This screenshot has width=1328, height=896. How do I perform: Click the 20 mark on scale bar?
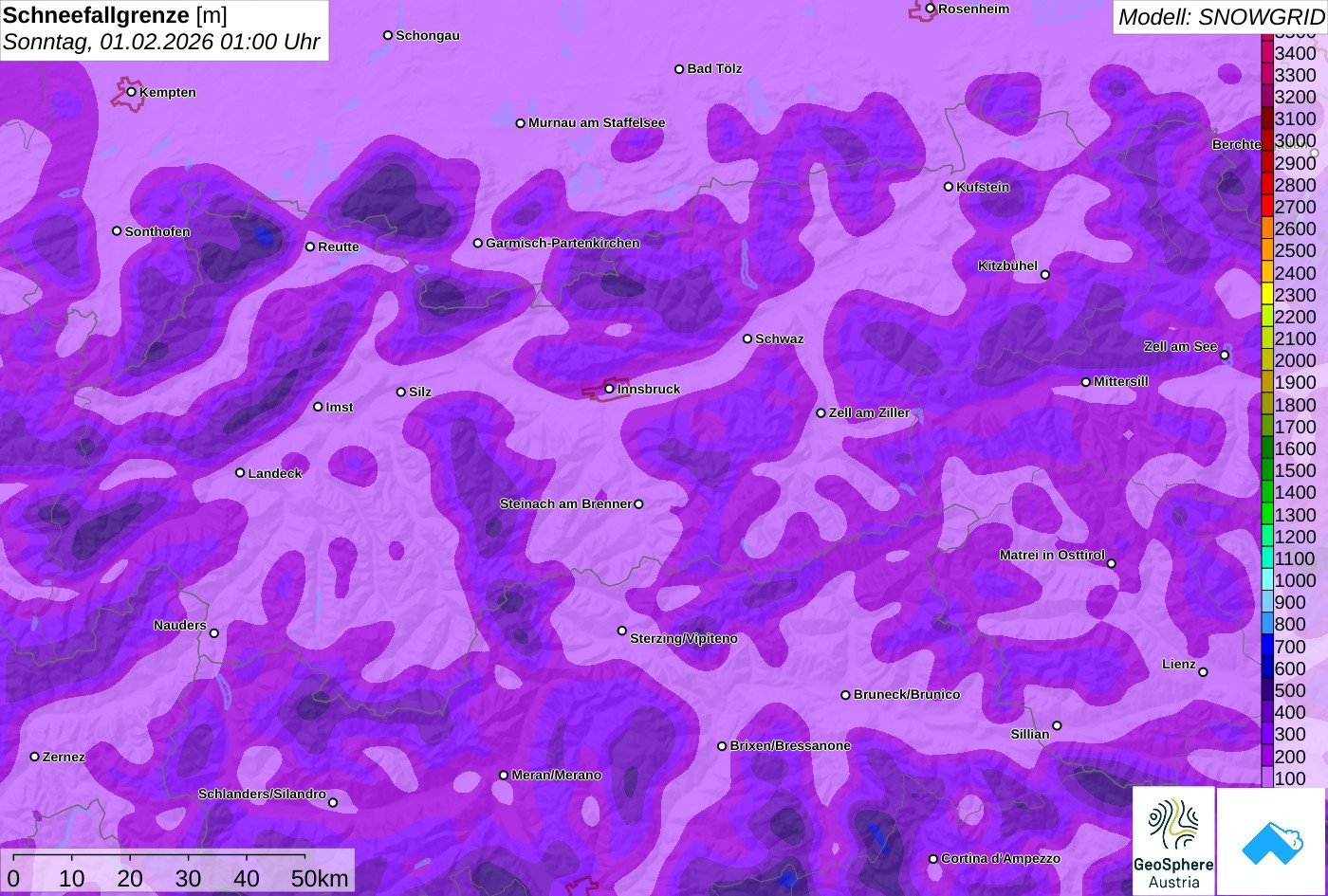[x=130, y=879]
